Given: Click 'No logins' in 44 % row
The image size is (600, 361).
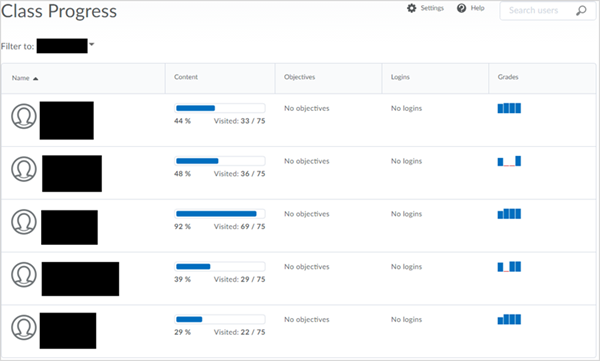Looking at the screenshot, I should pyautogui.click(x=406, y=108).
